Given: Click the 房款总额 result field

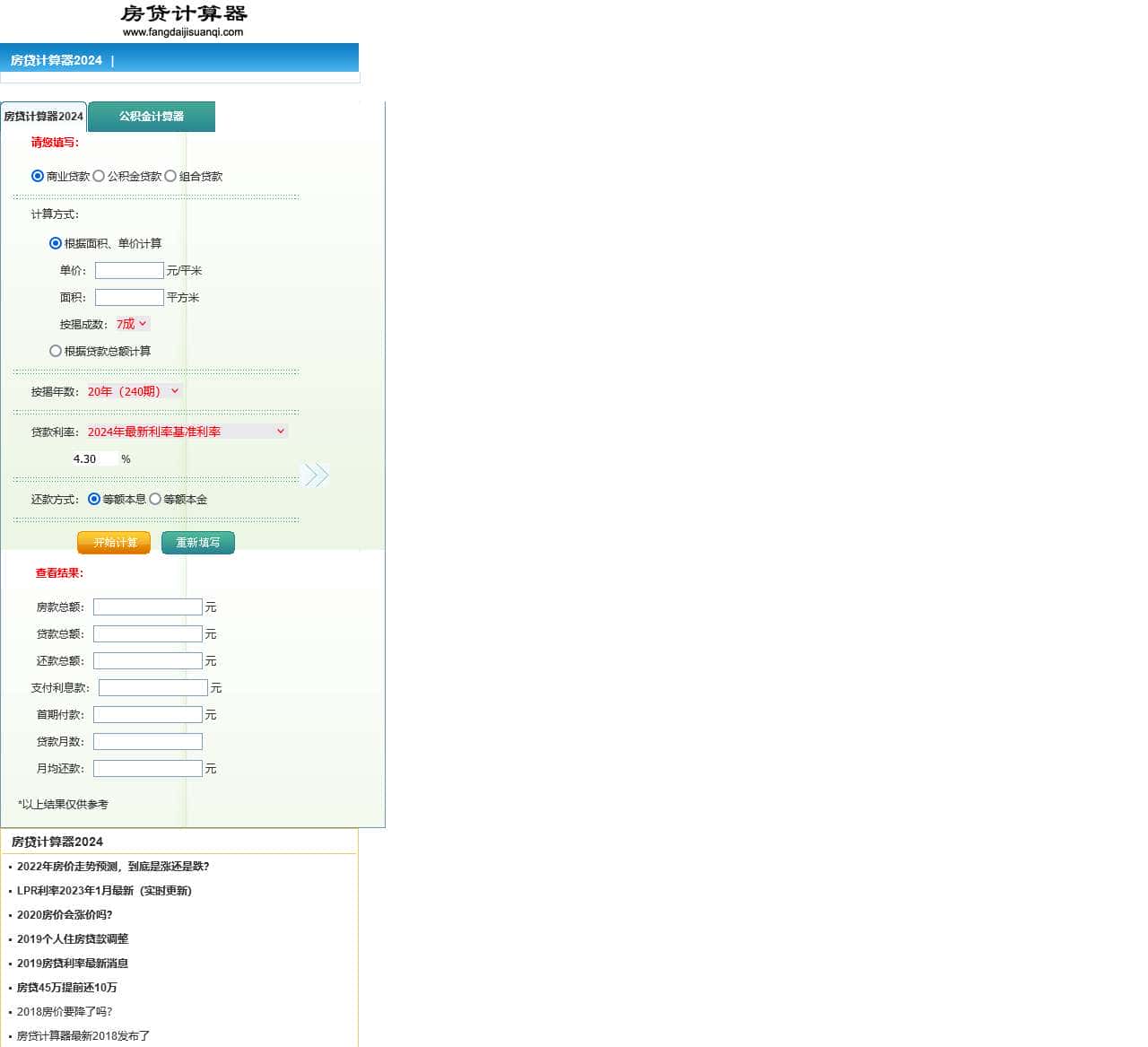Looking at the screenshot, I should (x=148, y=607).
